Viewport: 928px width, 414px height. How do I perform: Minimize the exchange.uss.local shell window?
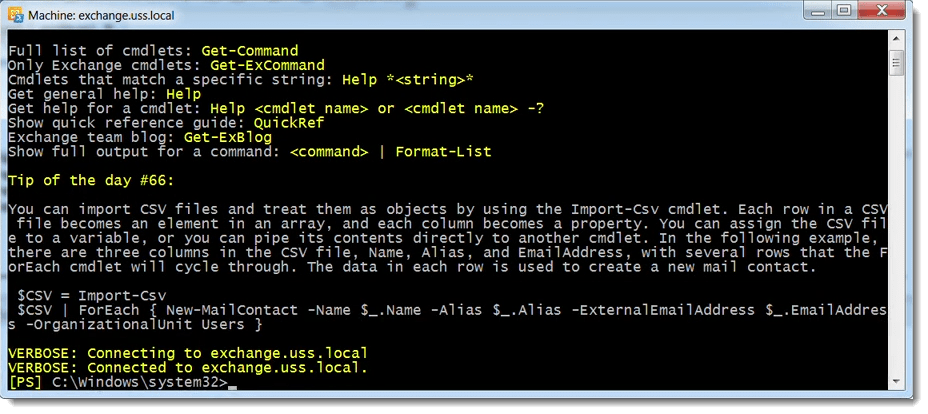click(817, 11)
